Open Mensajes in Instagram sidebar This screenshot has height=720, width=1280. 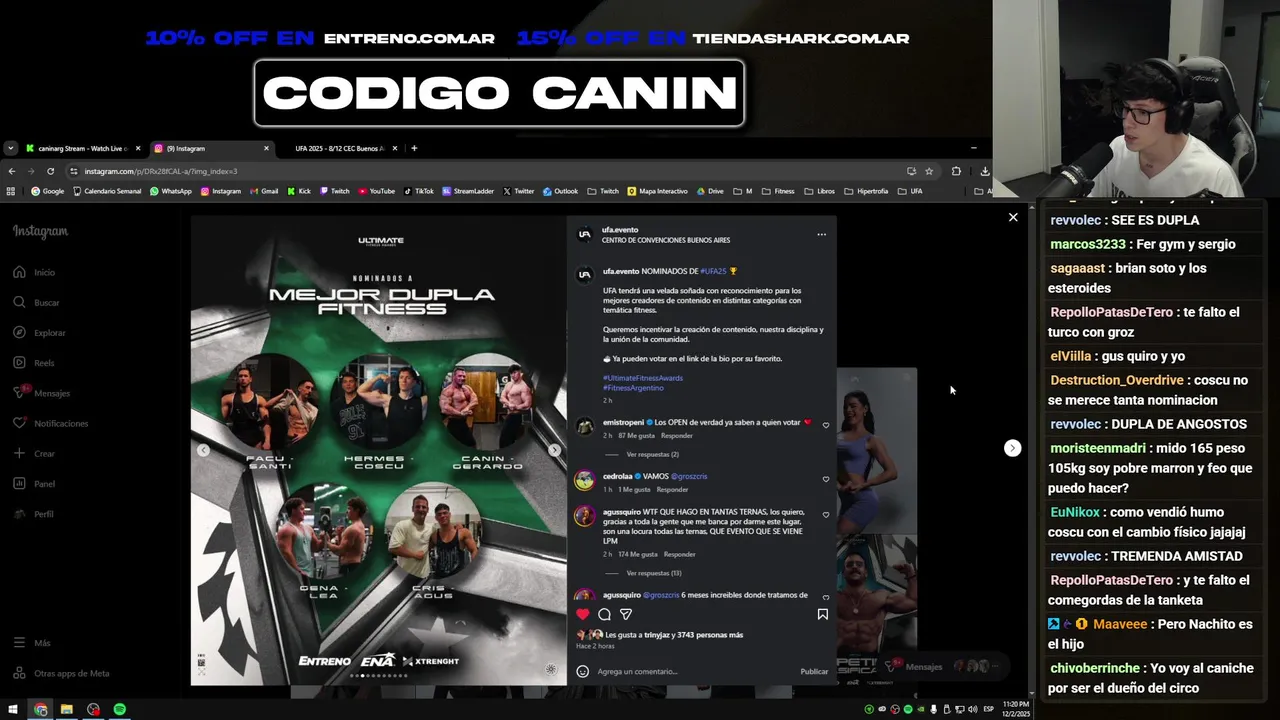[x=41, y=393]
